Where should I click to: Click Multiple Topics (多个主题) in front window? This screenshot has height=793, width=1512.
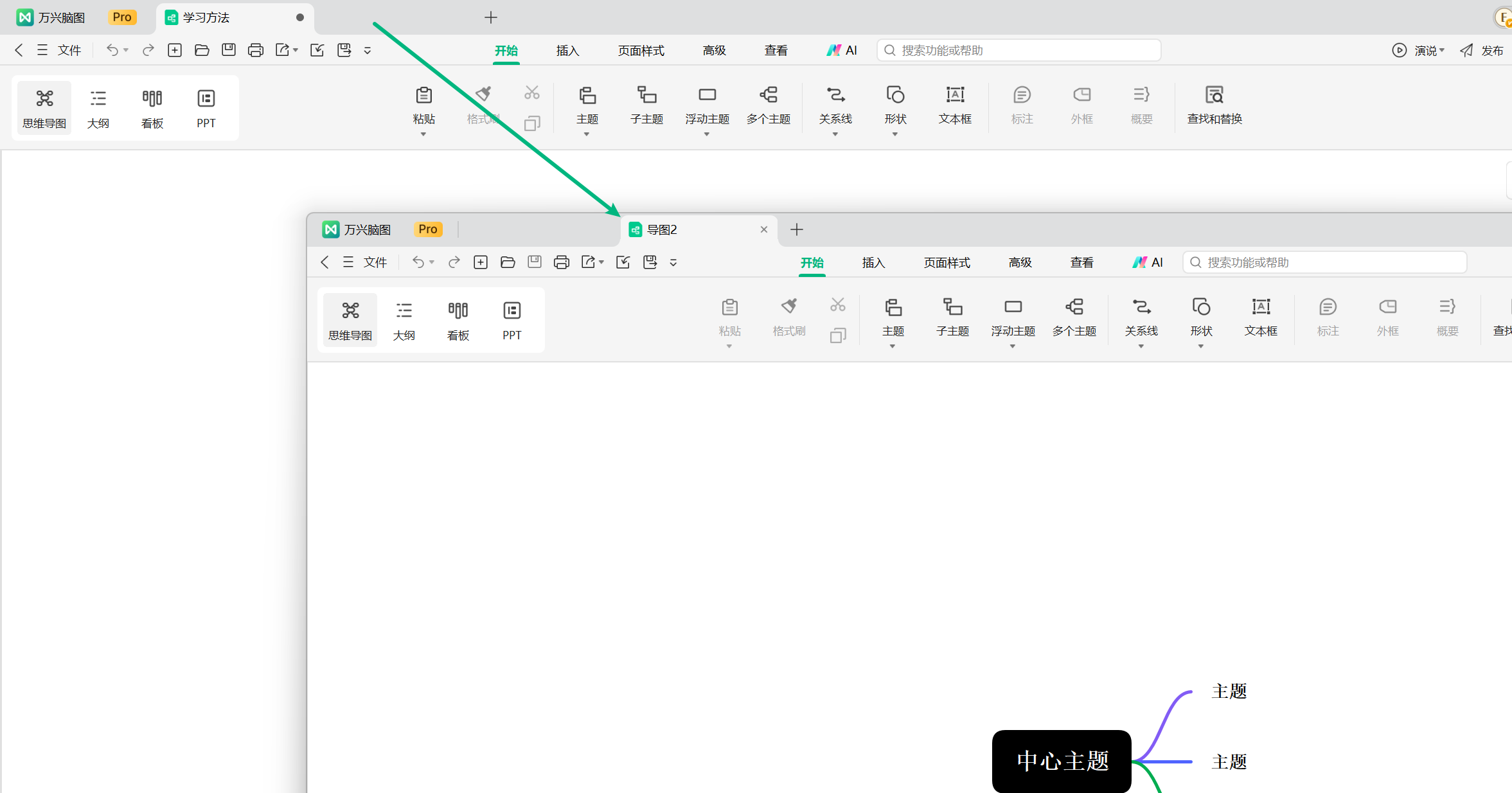pyautogui.click(x=1074, y=317)
